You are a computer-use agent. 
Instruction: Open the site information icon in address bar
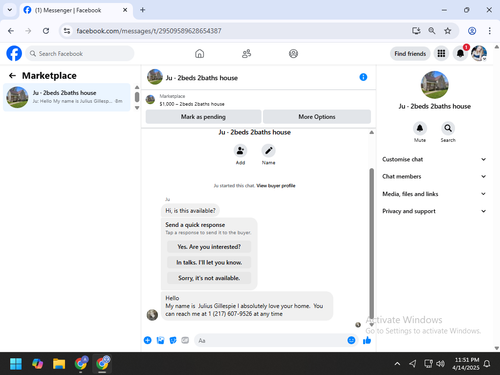point(67,31)
